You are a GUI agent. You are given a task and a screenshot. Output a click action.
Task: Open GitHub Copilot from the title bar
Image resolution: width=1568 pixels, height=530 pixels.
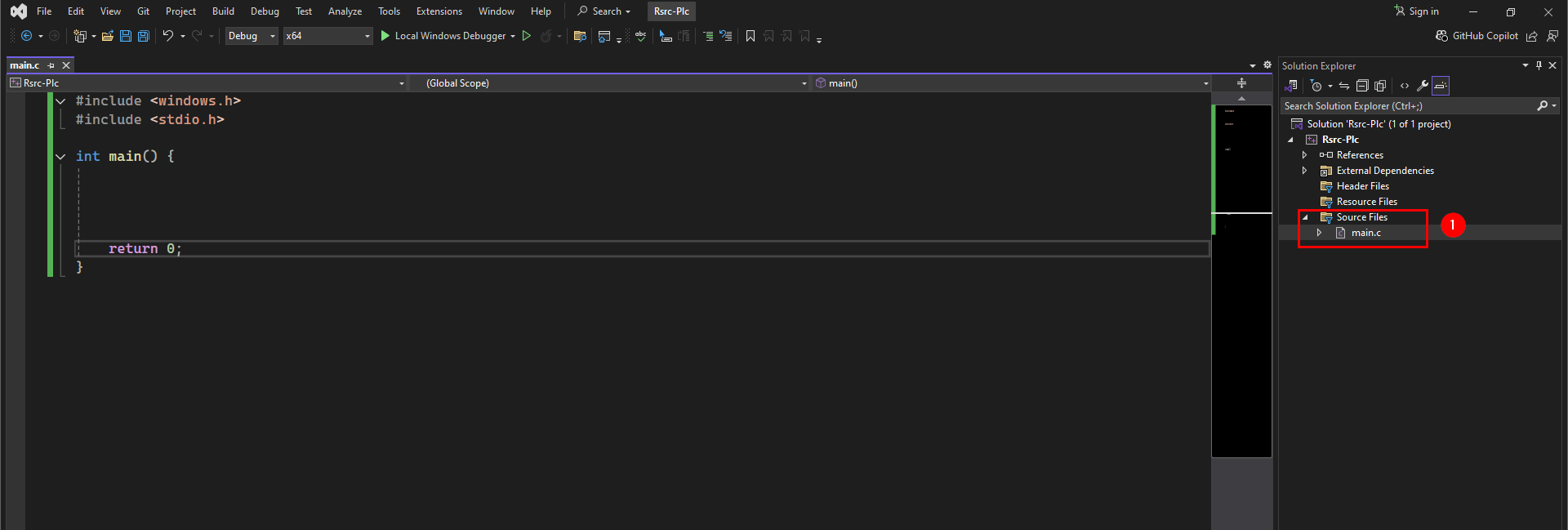pyautogui.click(x=1477, y=36)
